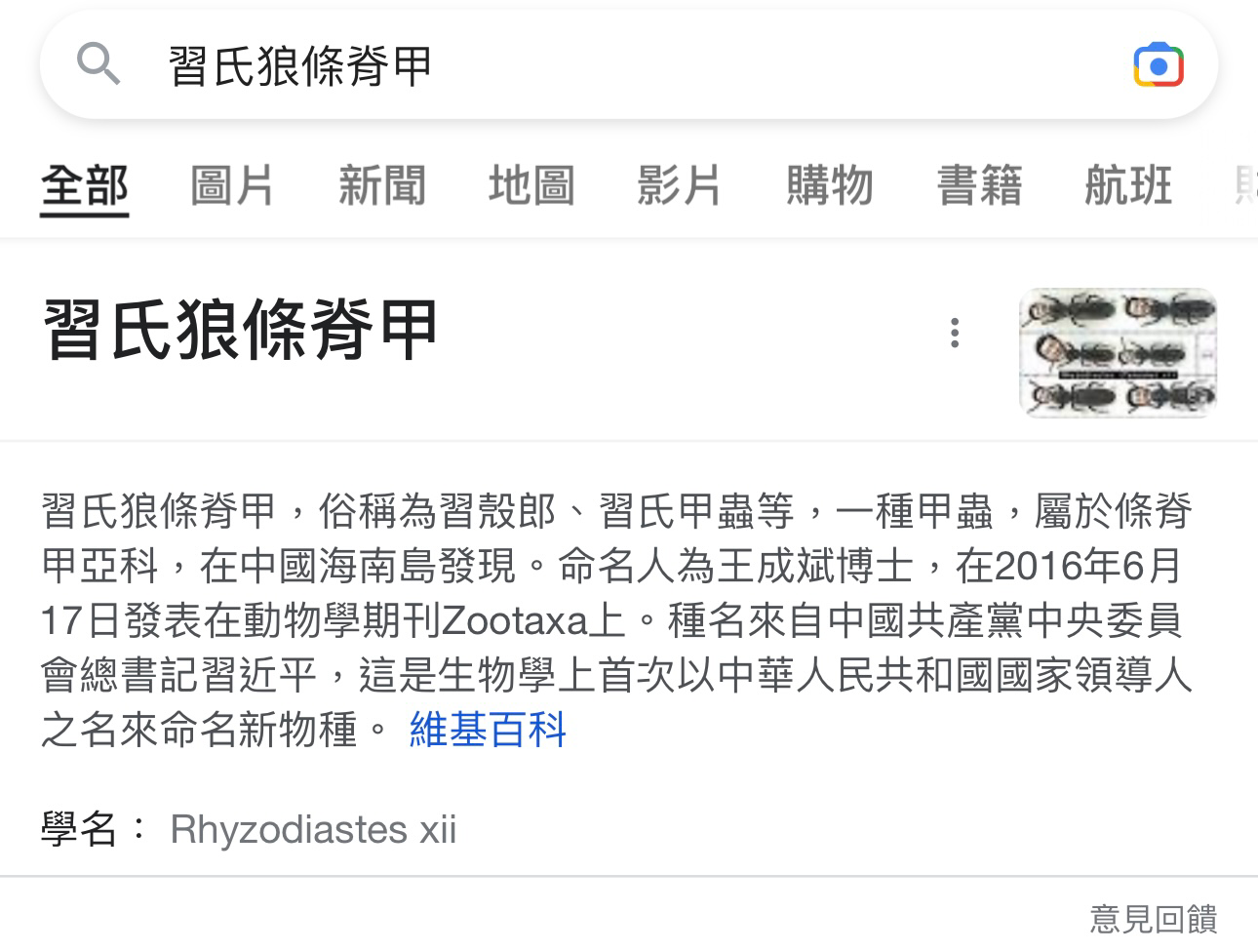The height and width of the screenshot is (952, 1258).
Task: Select the 全部 tab
Action: tap(85, 185)
